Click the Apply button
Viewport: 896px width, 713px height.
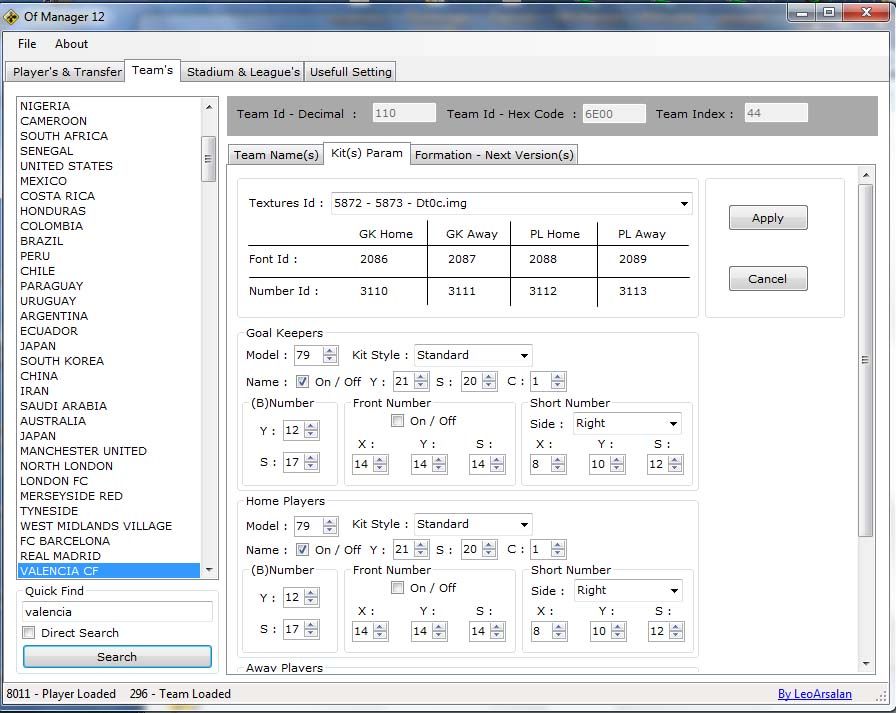tap(767, 218)
